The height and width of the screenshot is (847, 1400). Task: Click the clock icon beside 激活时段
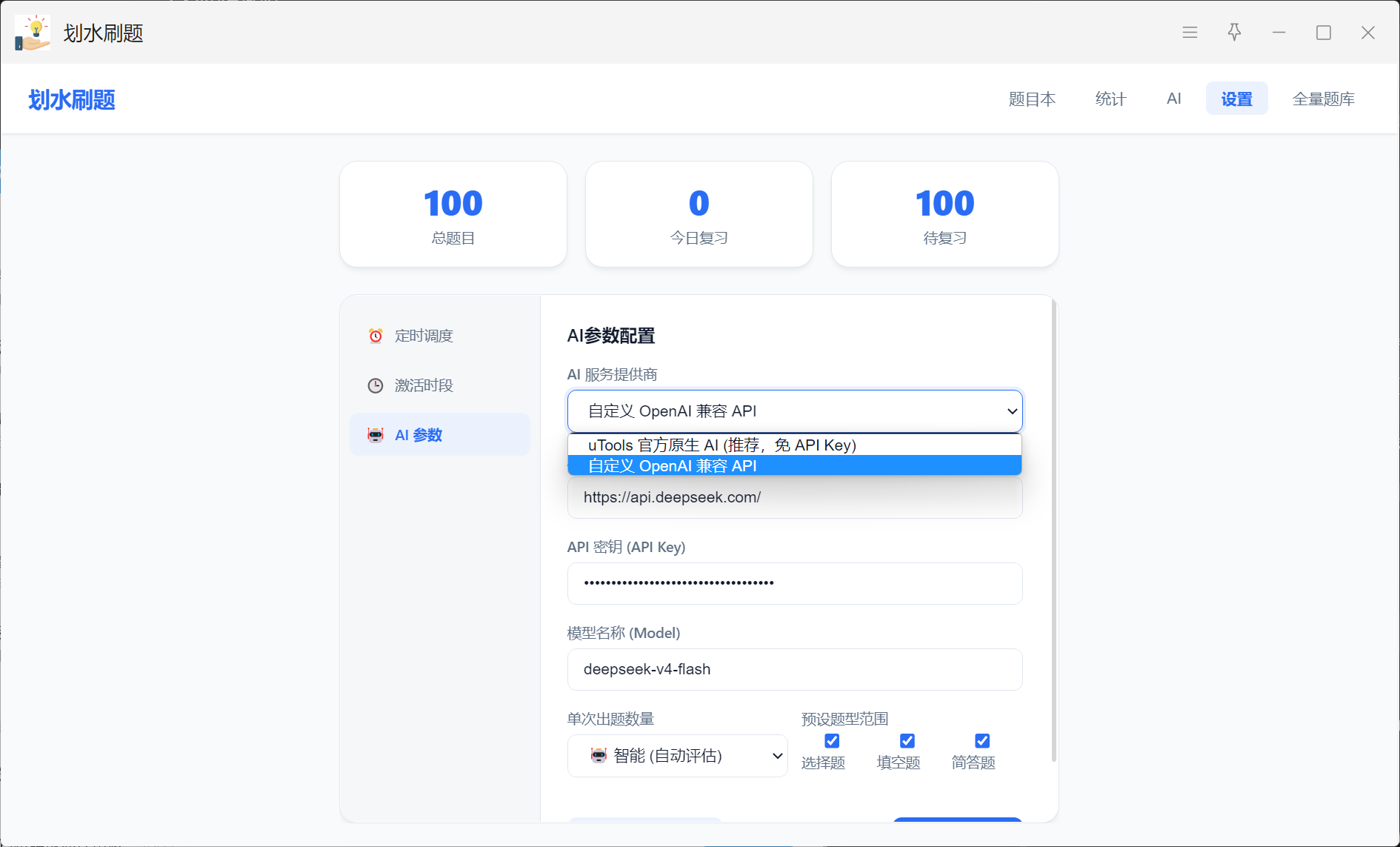376,385
